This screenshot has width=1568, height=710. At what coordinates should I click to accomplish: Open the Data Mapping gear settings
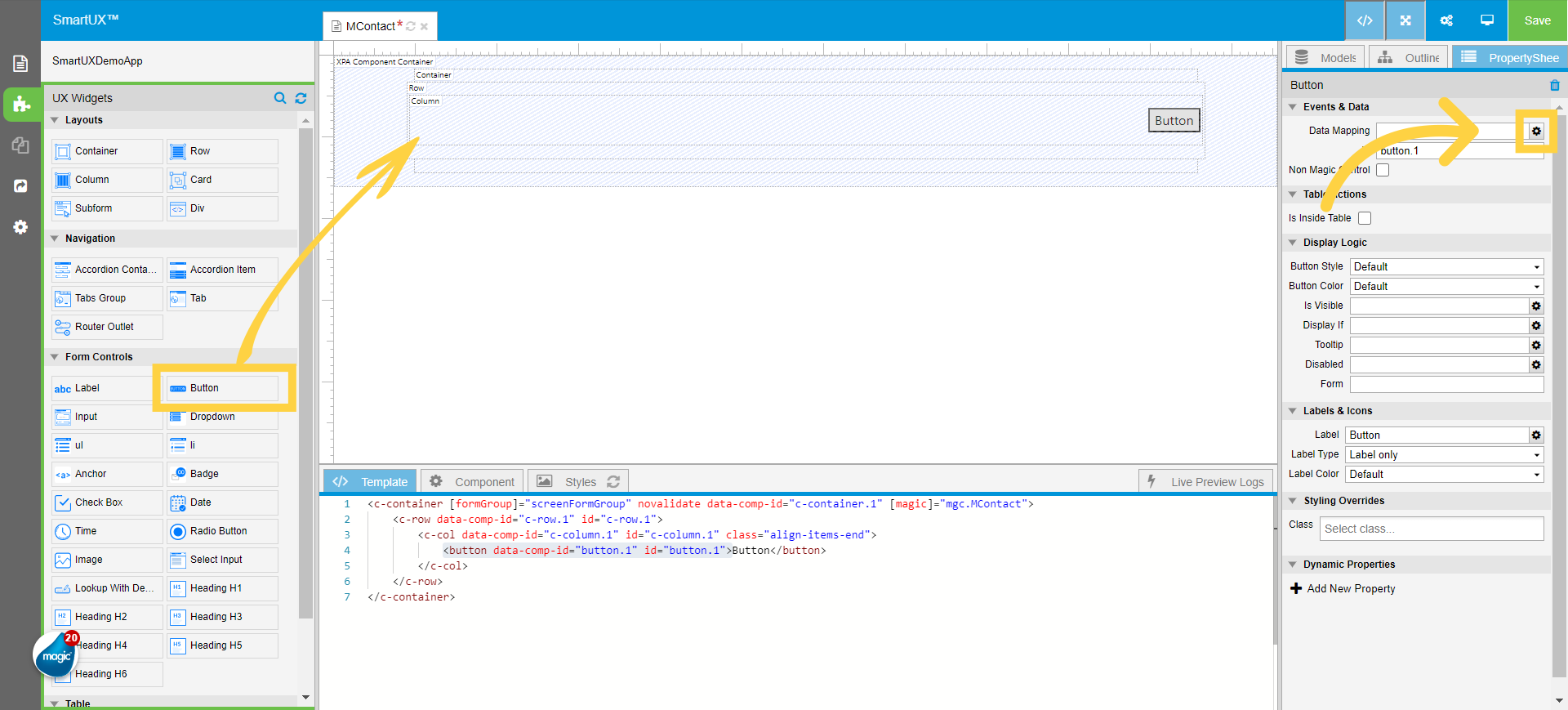point(1536,131)
